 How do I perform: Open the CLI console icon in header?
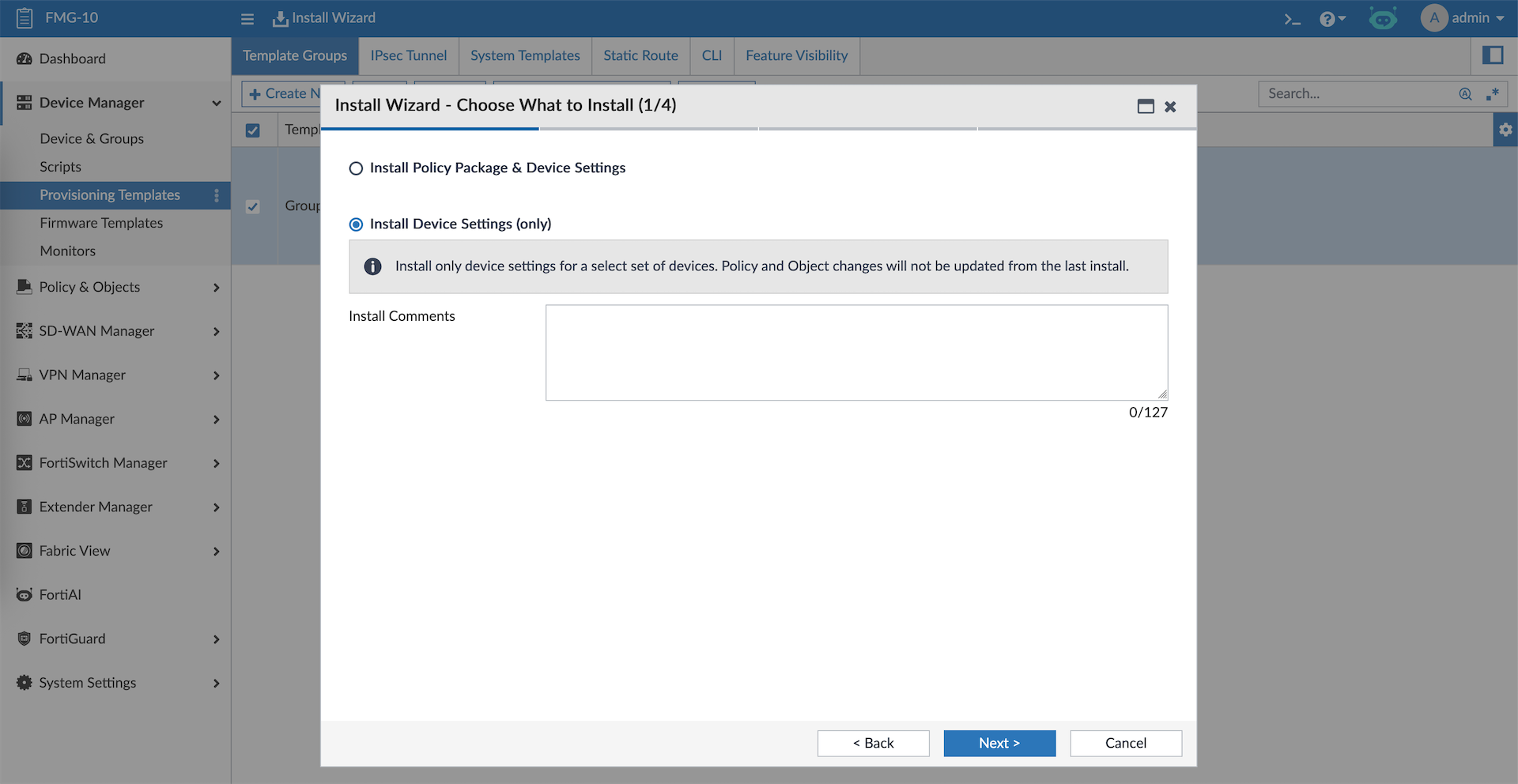(1292, 19)
